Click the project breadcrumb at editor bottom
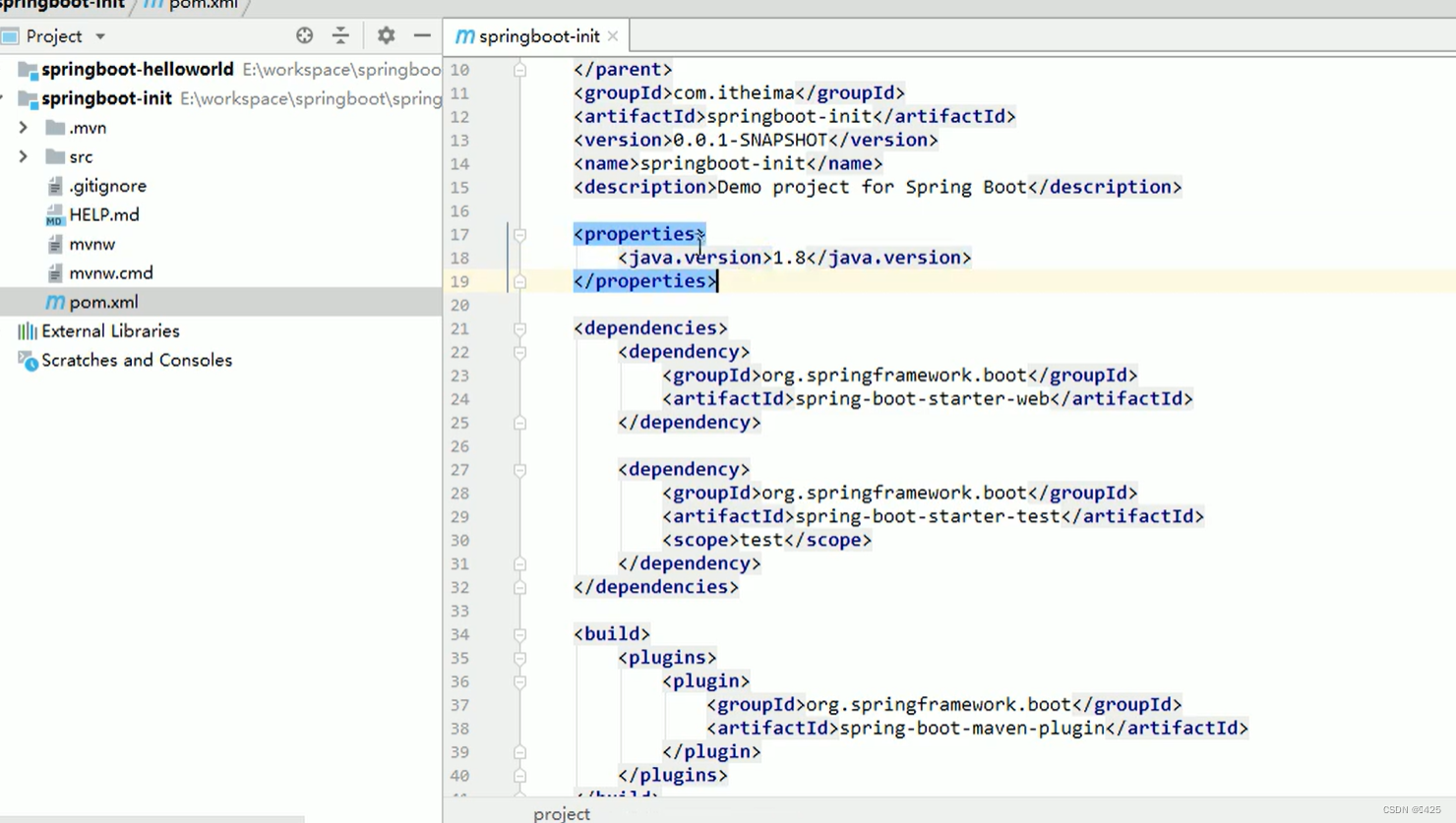The width and height of the screenshot is (1456, 823). point(562,813)
